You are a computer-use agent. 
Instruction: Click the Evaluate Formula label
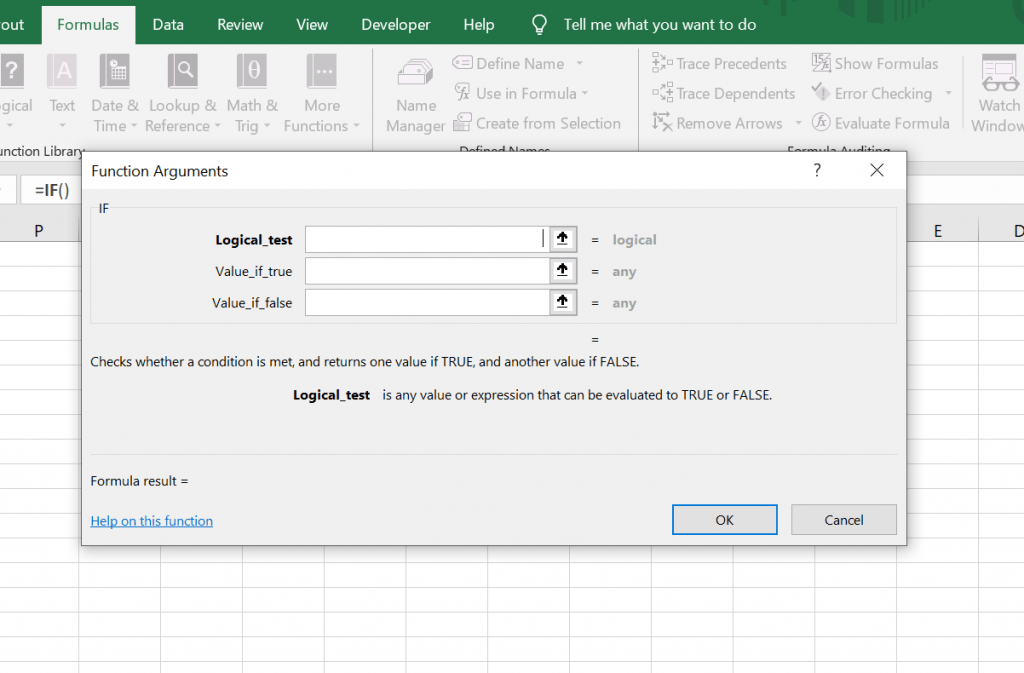[x=892, y=123]
